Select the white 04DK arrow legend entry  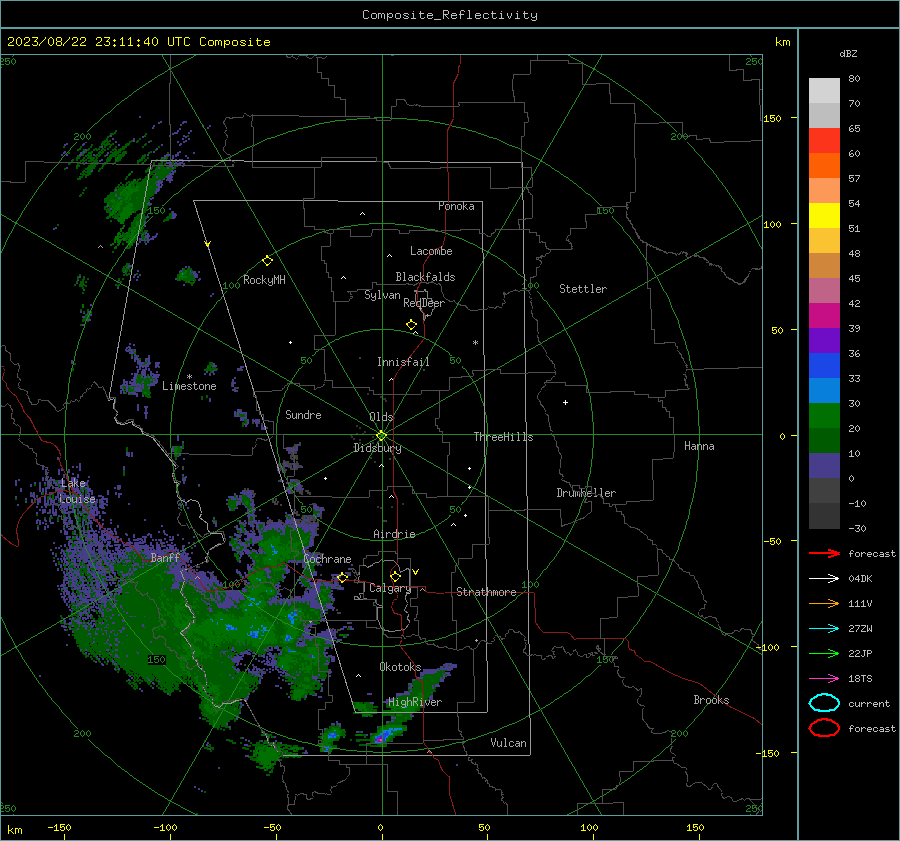pos(824,579)
